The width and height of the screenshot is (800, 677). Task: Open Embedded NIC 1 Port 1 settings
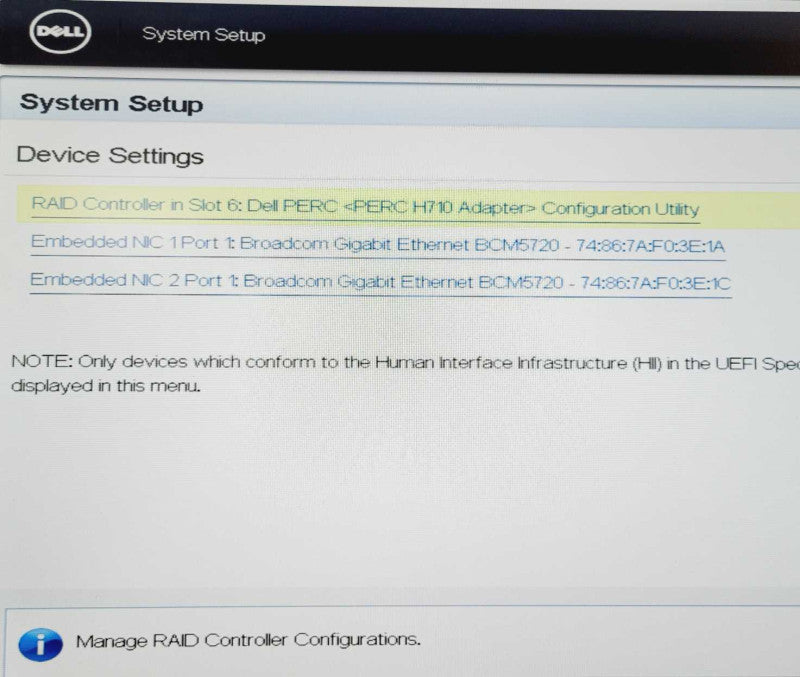(x=378, y=244)
